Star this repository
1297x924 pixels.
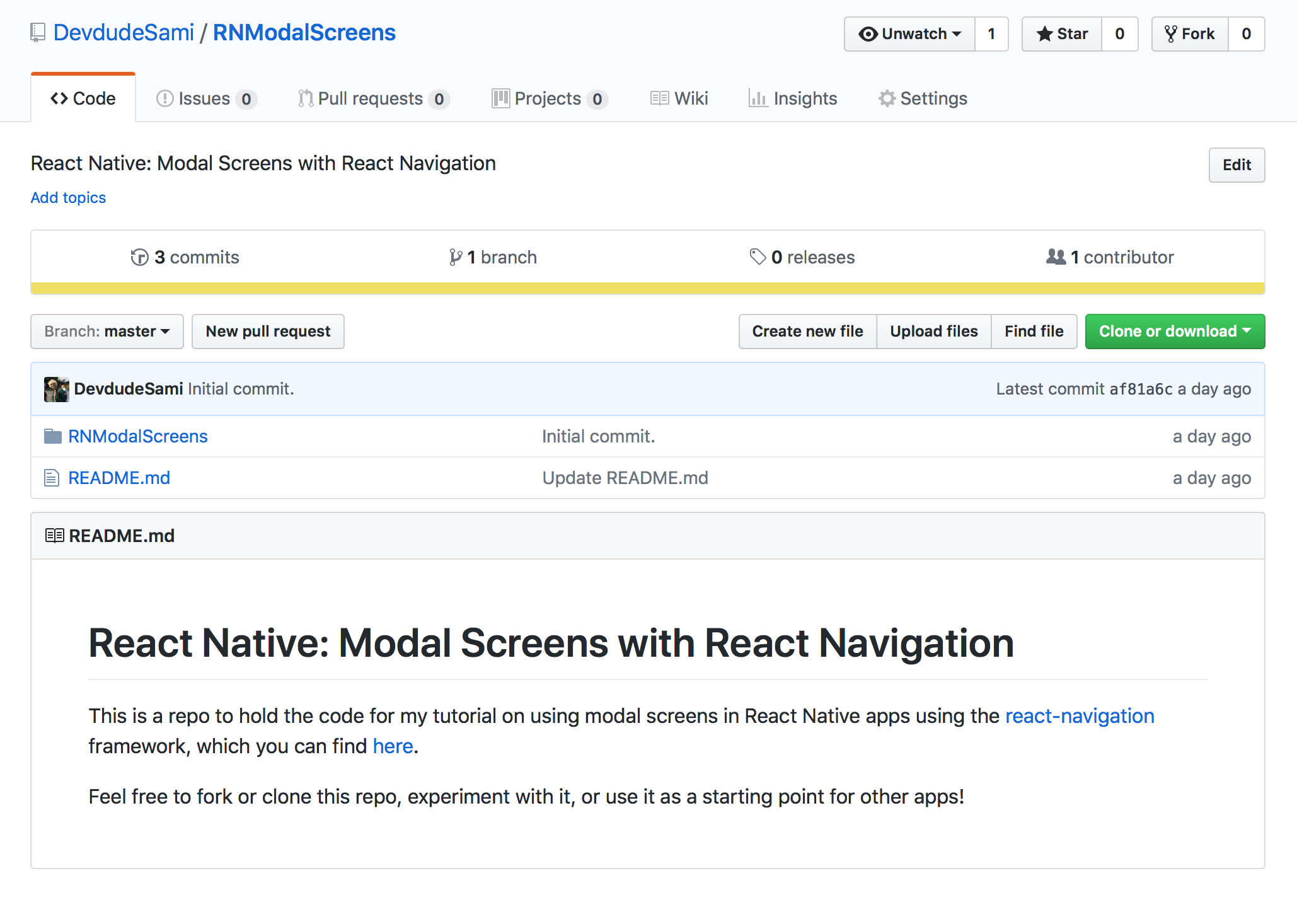[x=1062, y=34]
